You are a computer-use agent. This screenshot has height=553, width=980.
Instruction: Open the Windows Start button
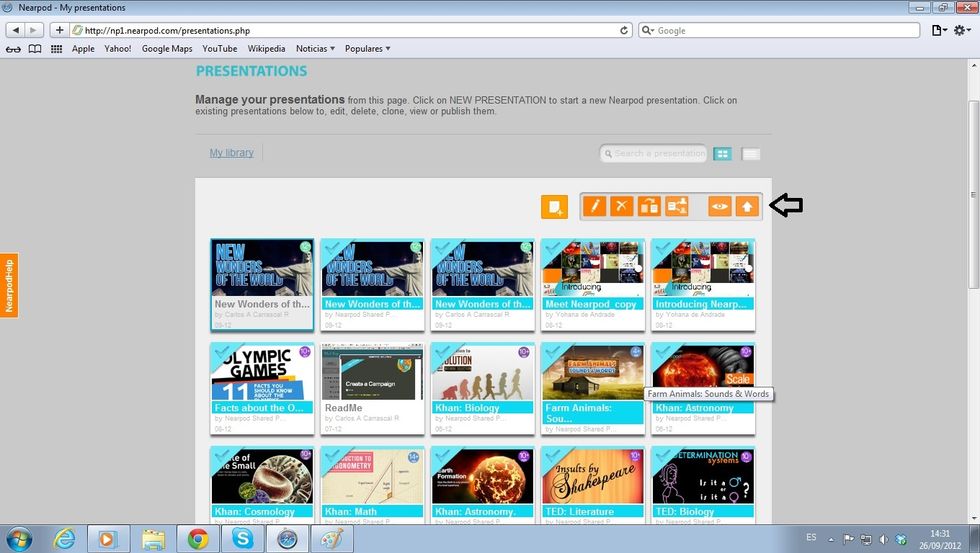tap(19, 538)
